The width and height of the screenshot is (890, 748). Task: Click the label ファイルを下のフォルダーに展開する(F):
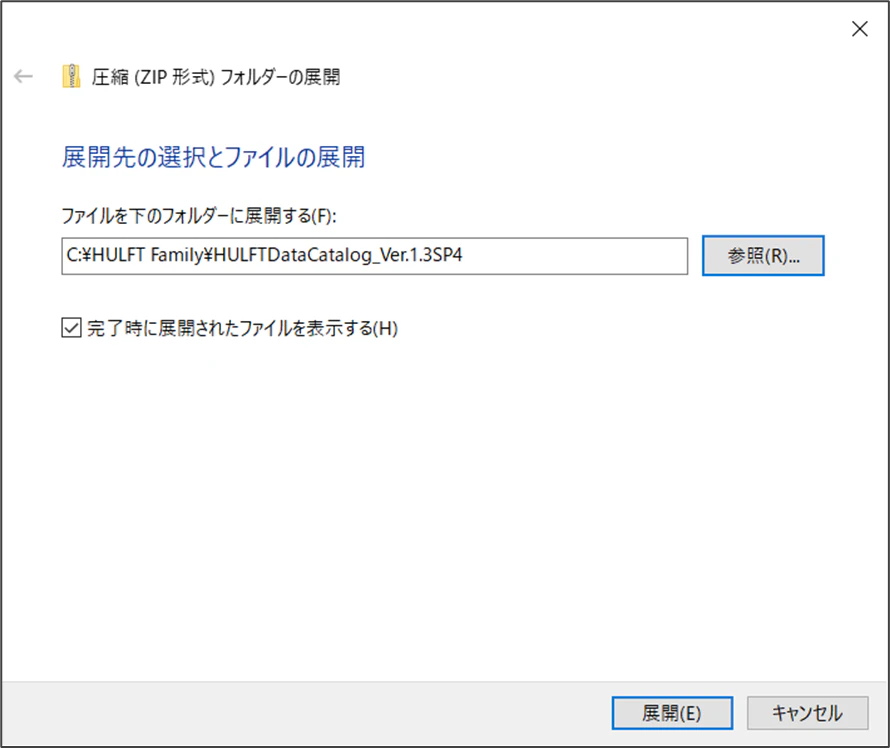pos(199,216)
